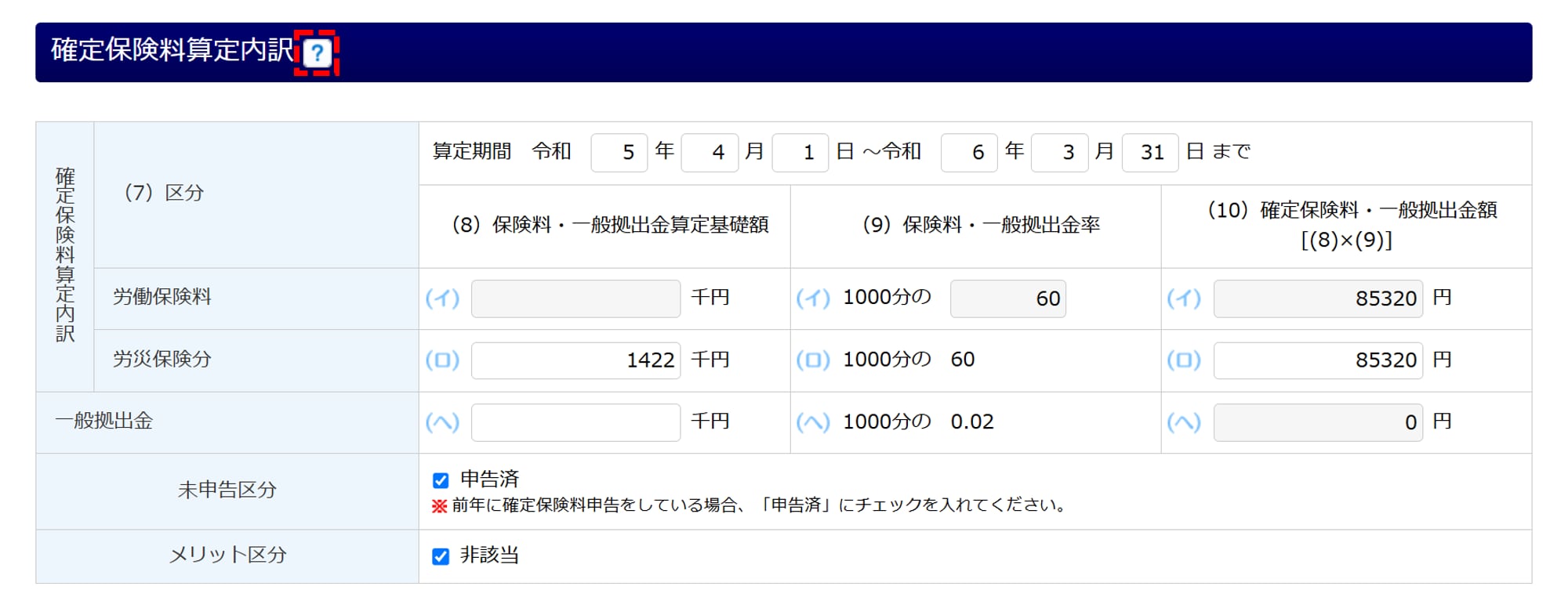Click the 労働保険料 base amount field

575,299
